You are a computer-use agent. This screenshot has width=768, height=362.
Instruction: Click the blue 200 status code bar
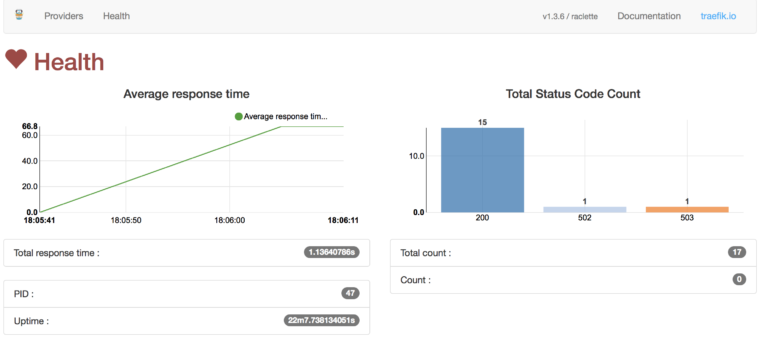[482, 170]
